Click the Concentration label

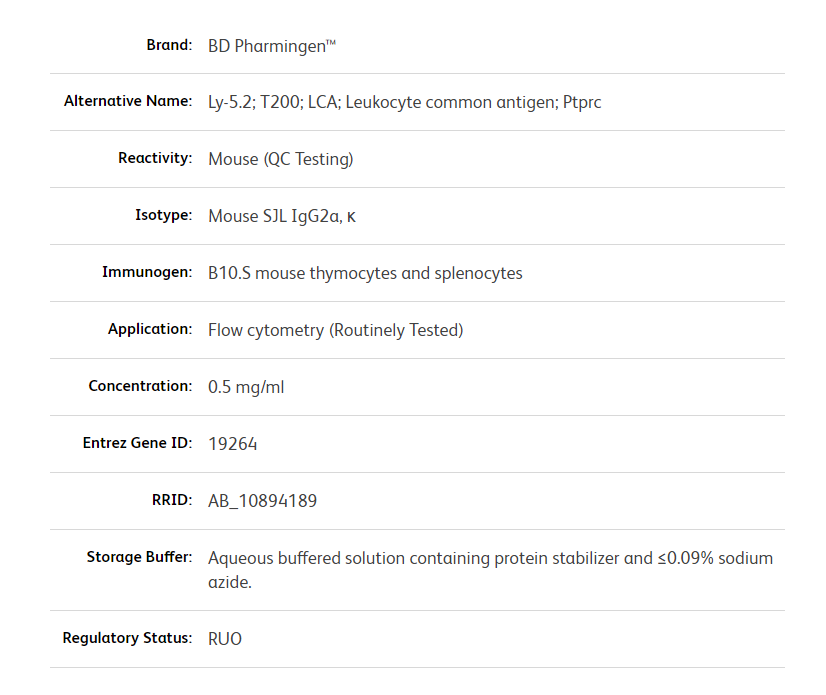tap(140, 386)
